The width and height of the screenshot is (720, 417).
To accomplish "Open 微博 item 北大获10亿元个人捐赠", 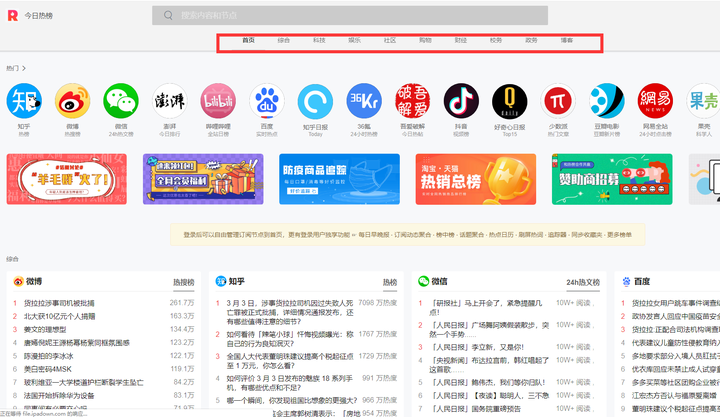I will [x=60, y=316].
